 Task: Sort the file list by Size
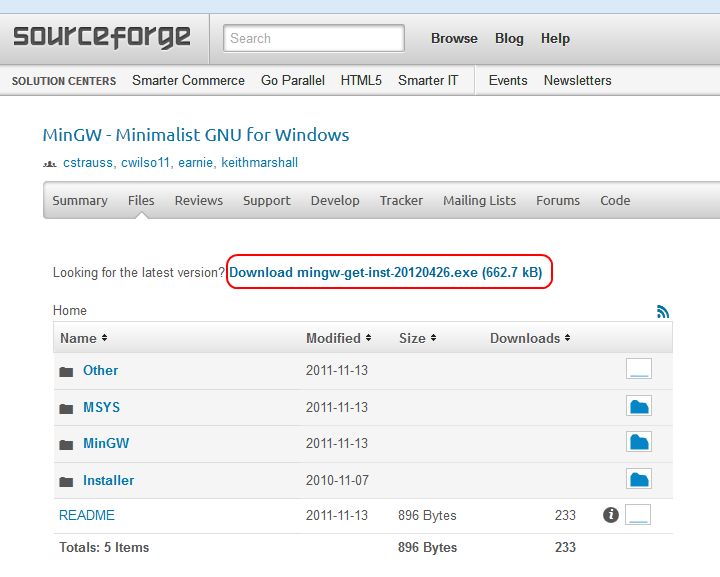pos(417,338)
